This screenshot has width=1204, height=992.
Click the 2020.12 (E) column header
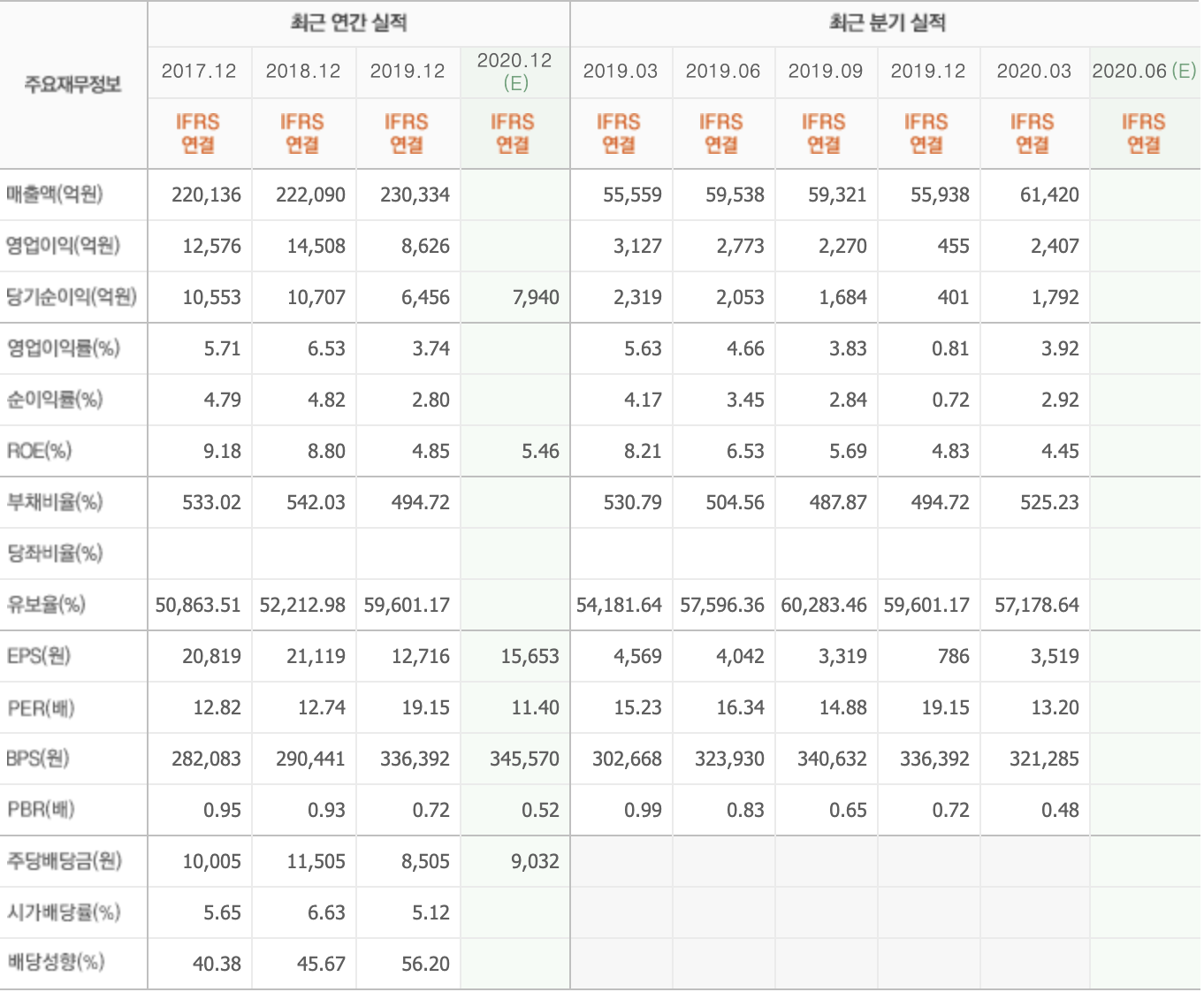(x=514, y=72)
